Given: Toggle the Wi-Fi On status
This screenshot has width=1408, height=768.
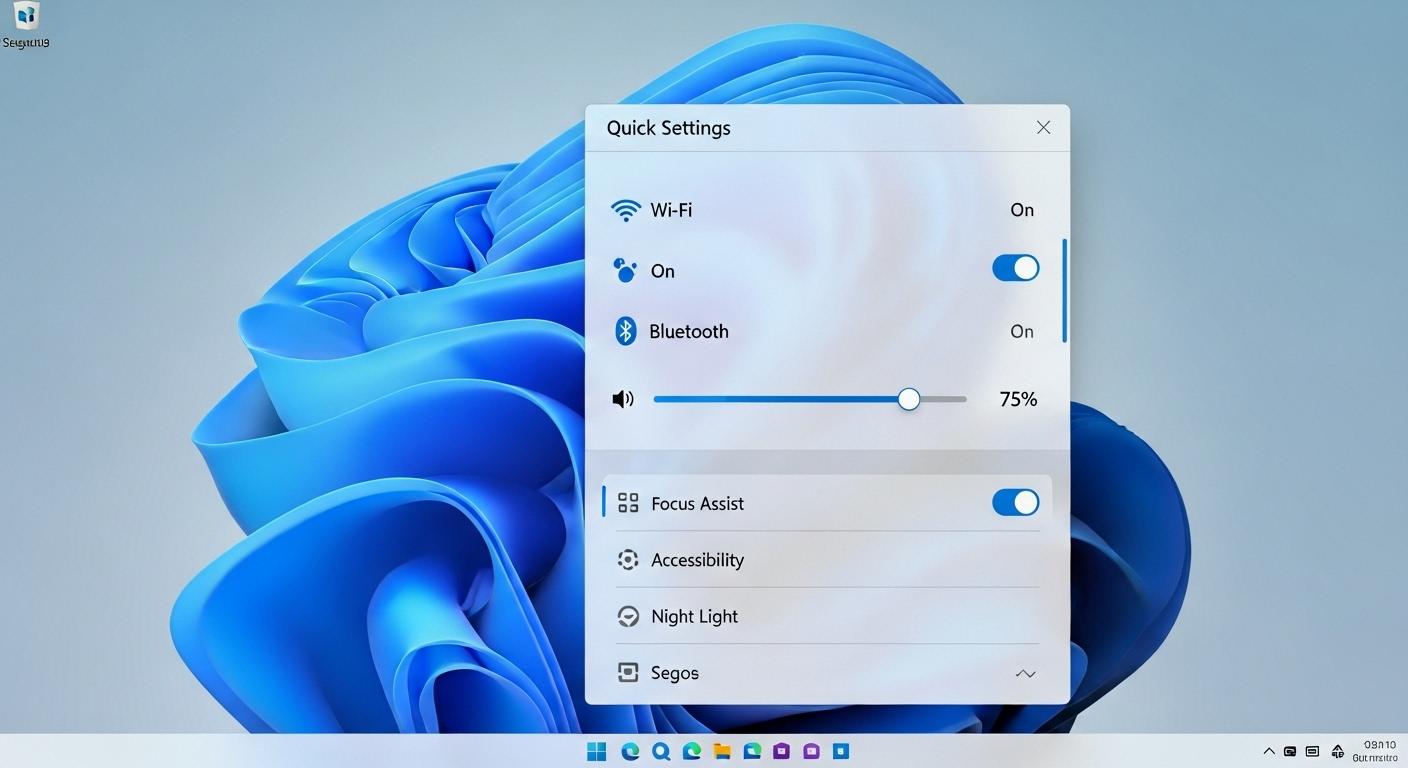Looking at the screenshot, I should 1021,210.
